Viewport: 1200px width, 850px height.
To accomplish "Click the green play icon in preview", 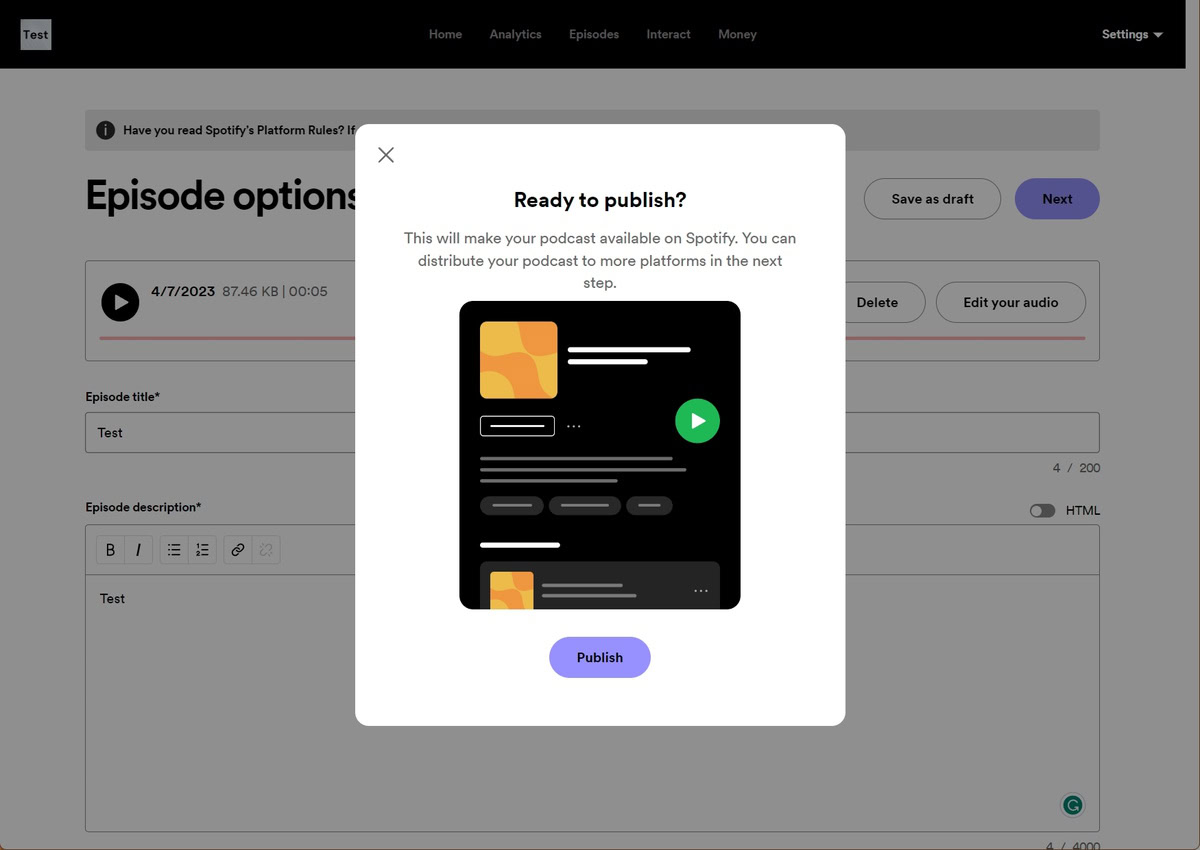I will pyautogui.click(x=697, y=421).
